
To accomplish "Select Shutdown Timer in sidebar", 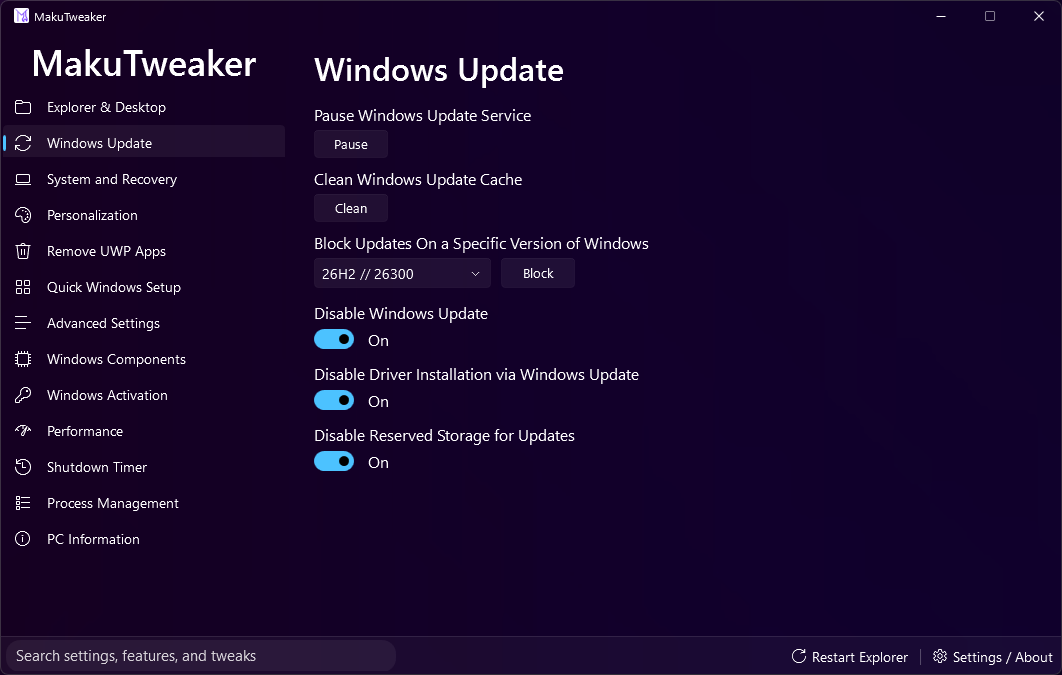I will click(144, 467).
